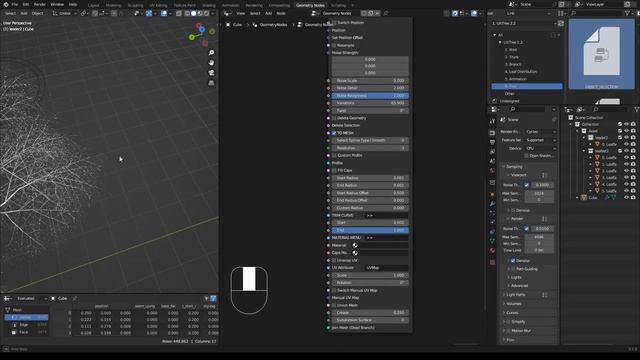Open the Node menu in node editor header
Viewport: 640px width, 360px height.
[x=281, y=13]
